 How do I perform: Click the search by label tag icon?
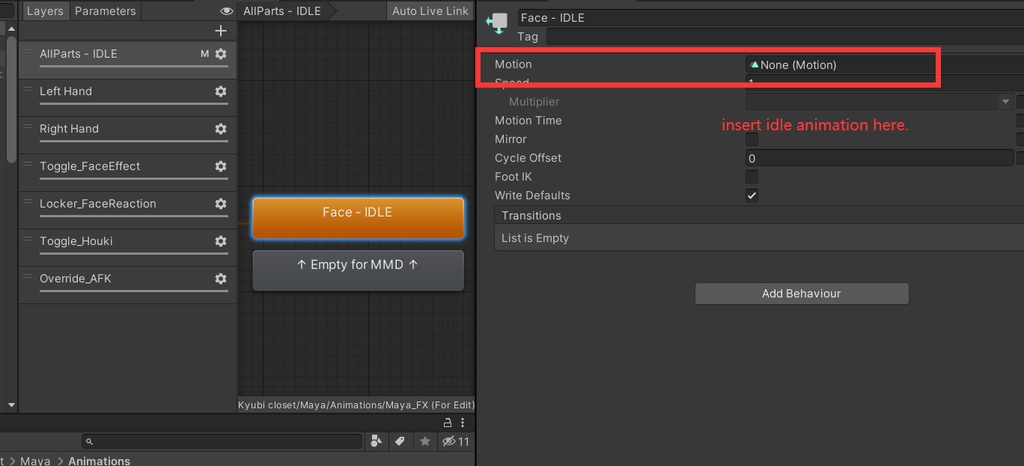coord(400,441)
